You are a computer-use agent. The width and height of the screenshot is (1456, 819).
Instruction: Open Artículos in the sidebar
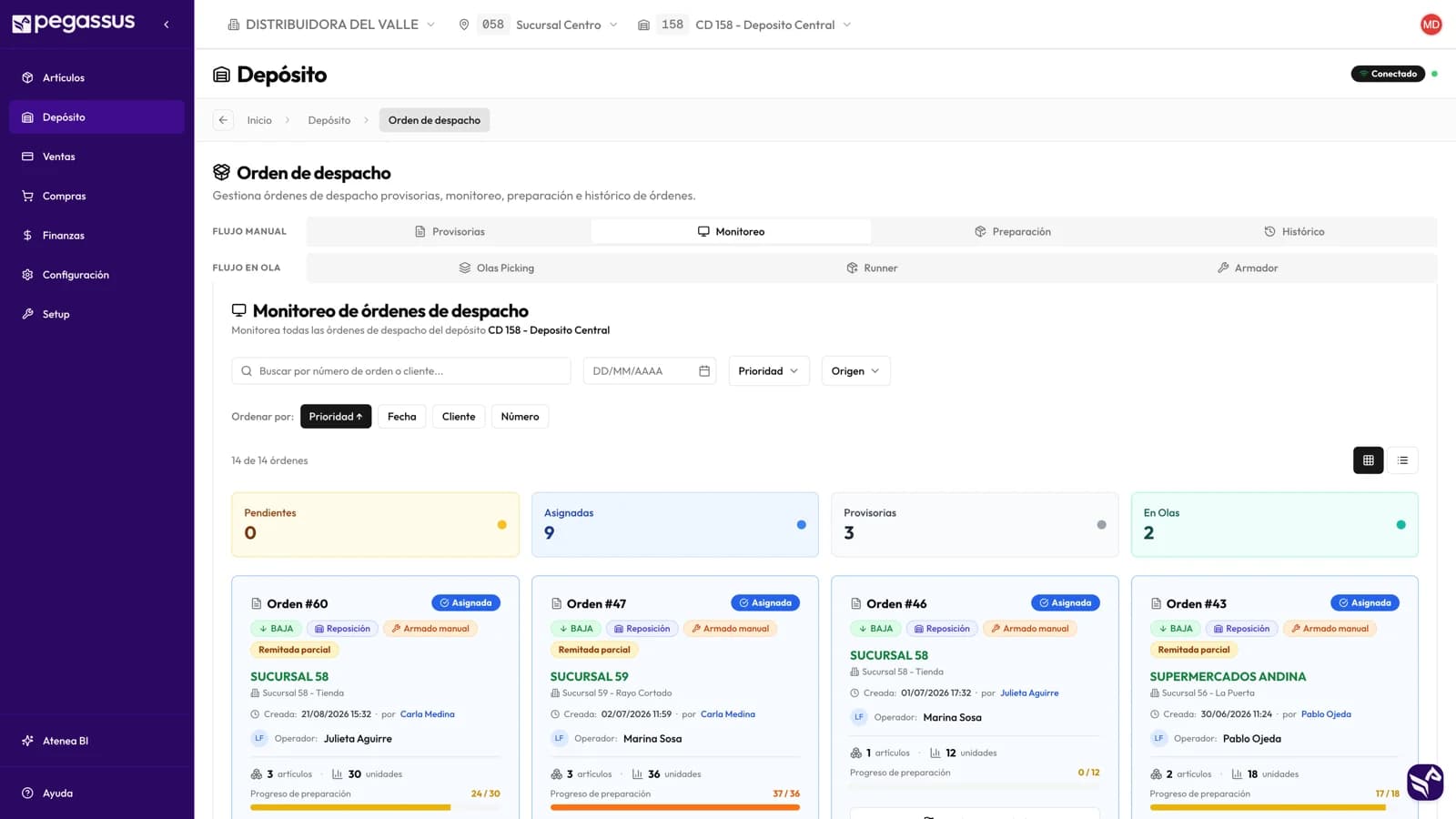click(96, 77)
